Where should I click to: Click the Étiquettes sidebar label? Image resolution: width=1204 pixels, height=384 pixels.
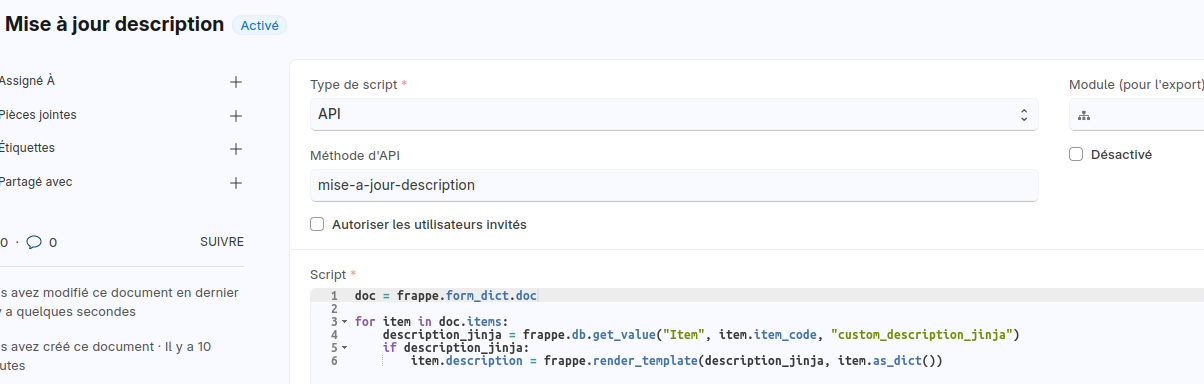(x=27, y=148)
